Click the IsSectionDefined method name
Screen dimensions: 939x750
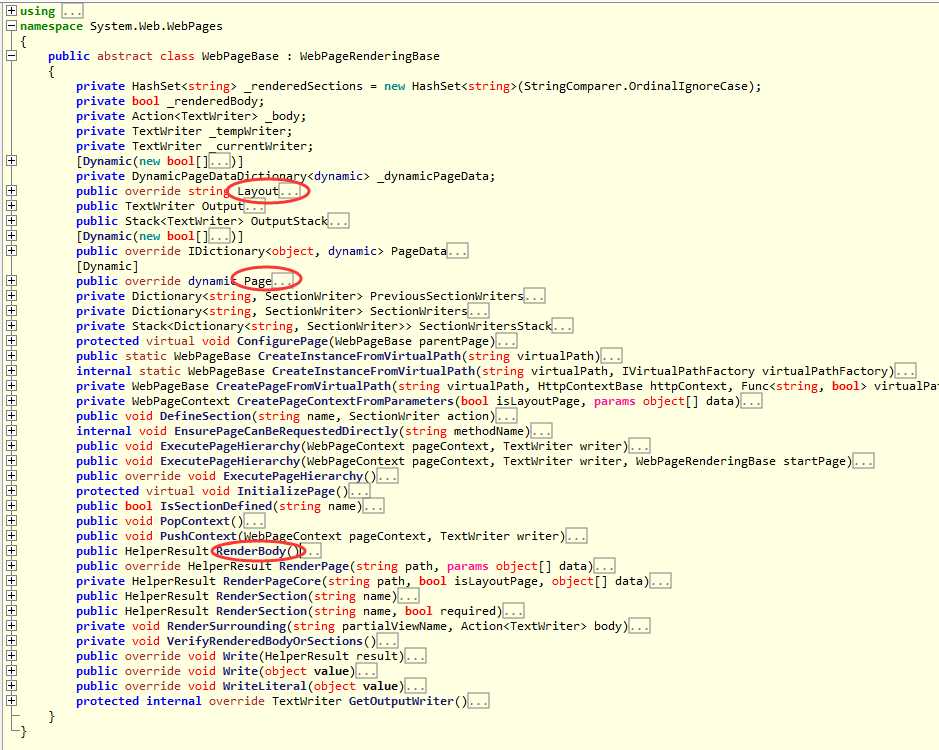[216, 506]
